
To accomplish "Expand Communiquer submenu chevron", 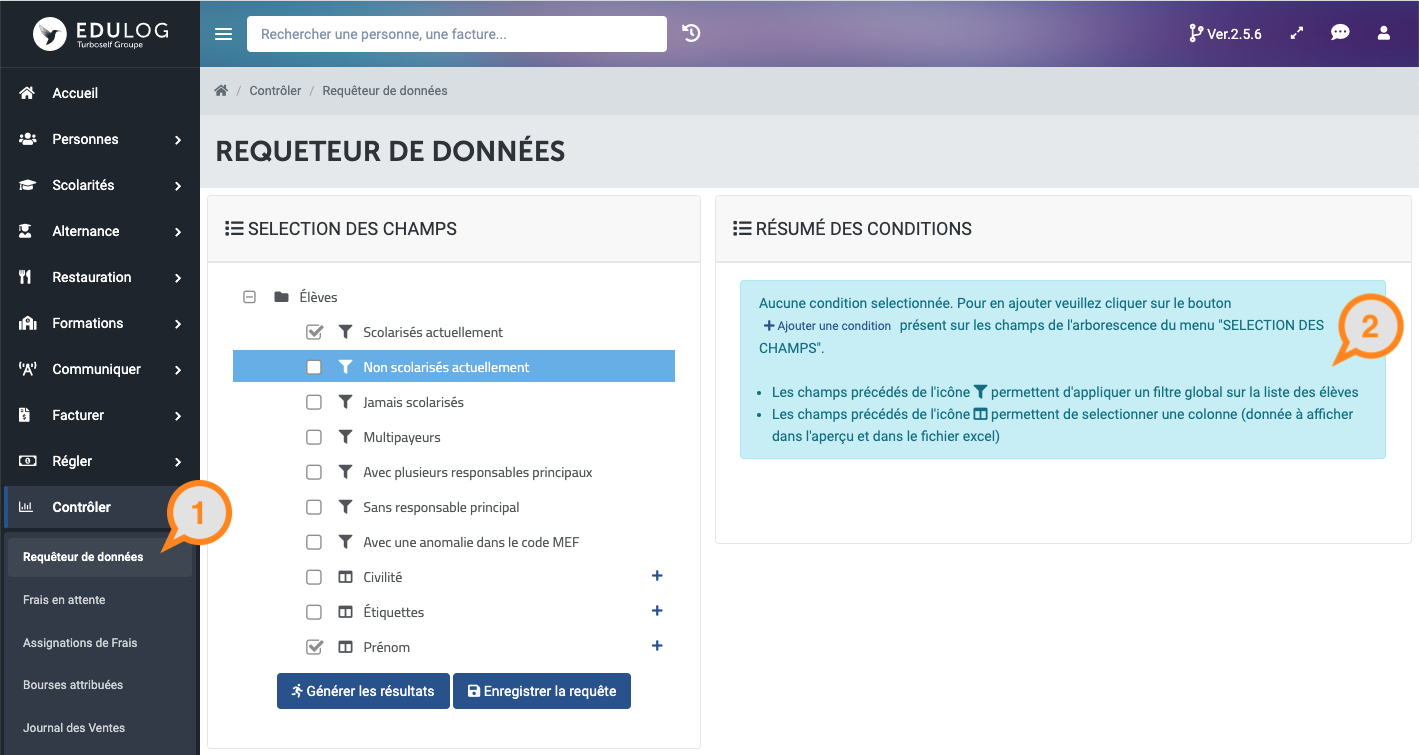I will (x=178, y=370).
